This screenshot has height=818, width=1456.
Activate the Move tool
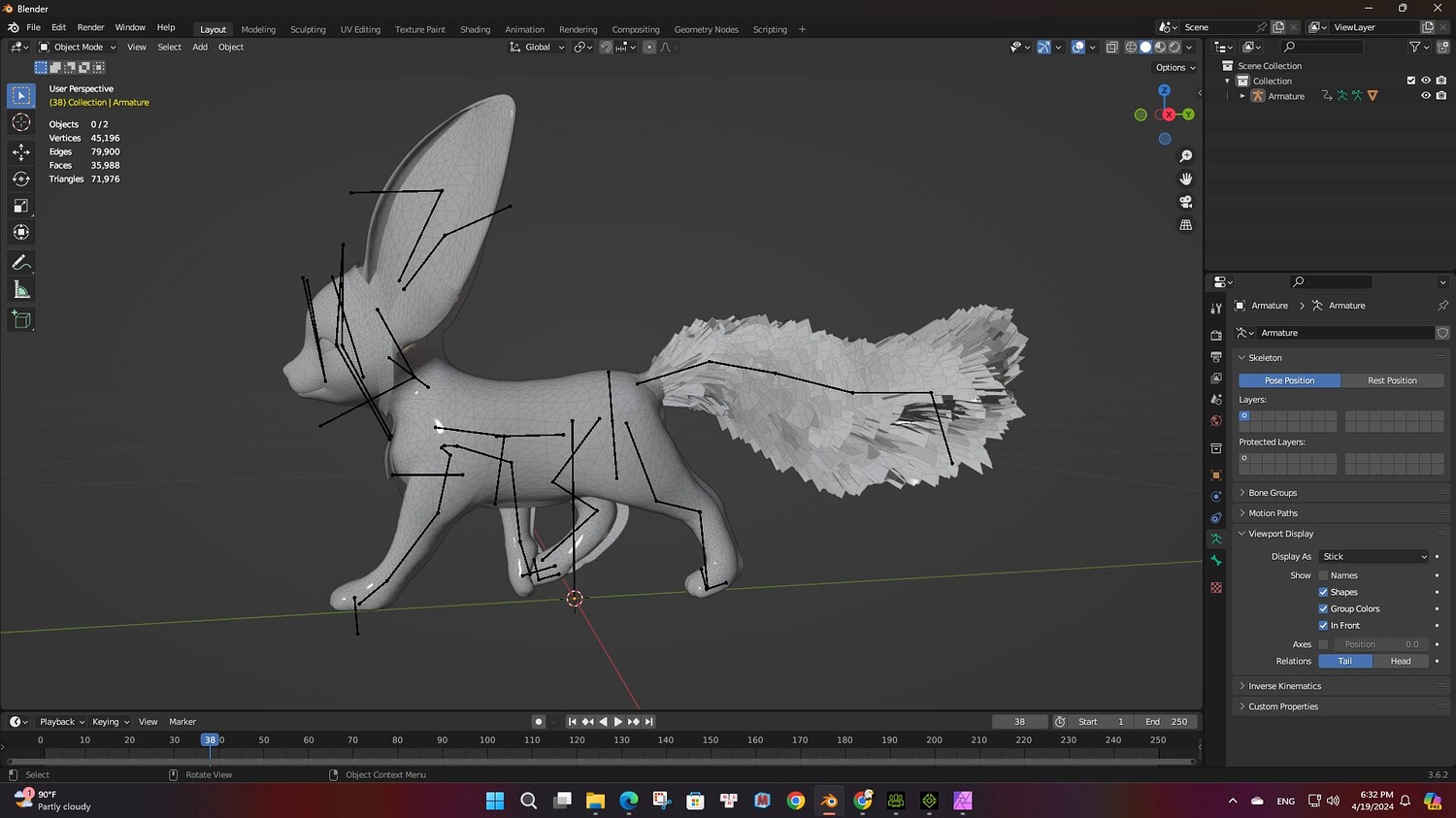point(21,151)
